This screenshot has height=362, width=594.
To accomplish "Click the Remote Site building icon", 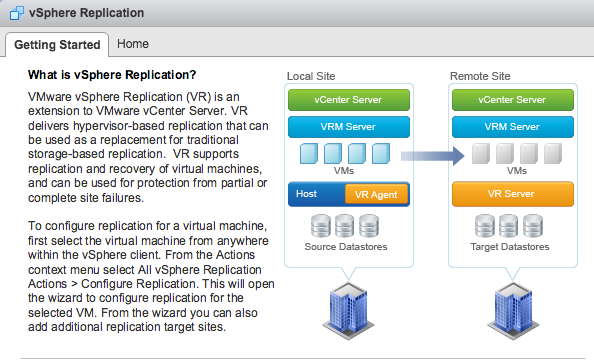I will click(x=513, y=311).
